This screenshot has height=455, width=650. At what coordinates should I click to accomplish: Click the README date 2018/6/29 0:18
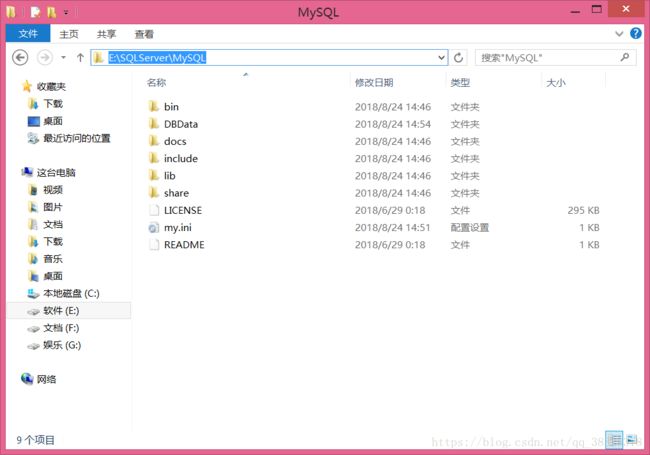[390, 245]
